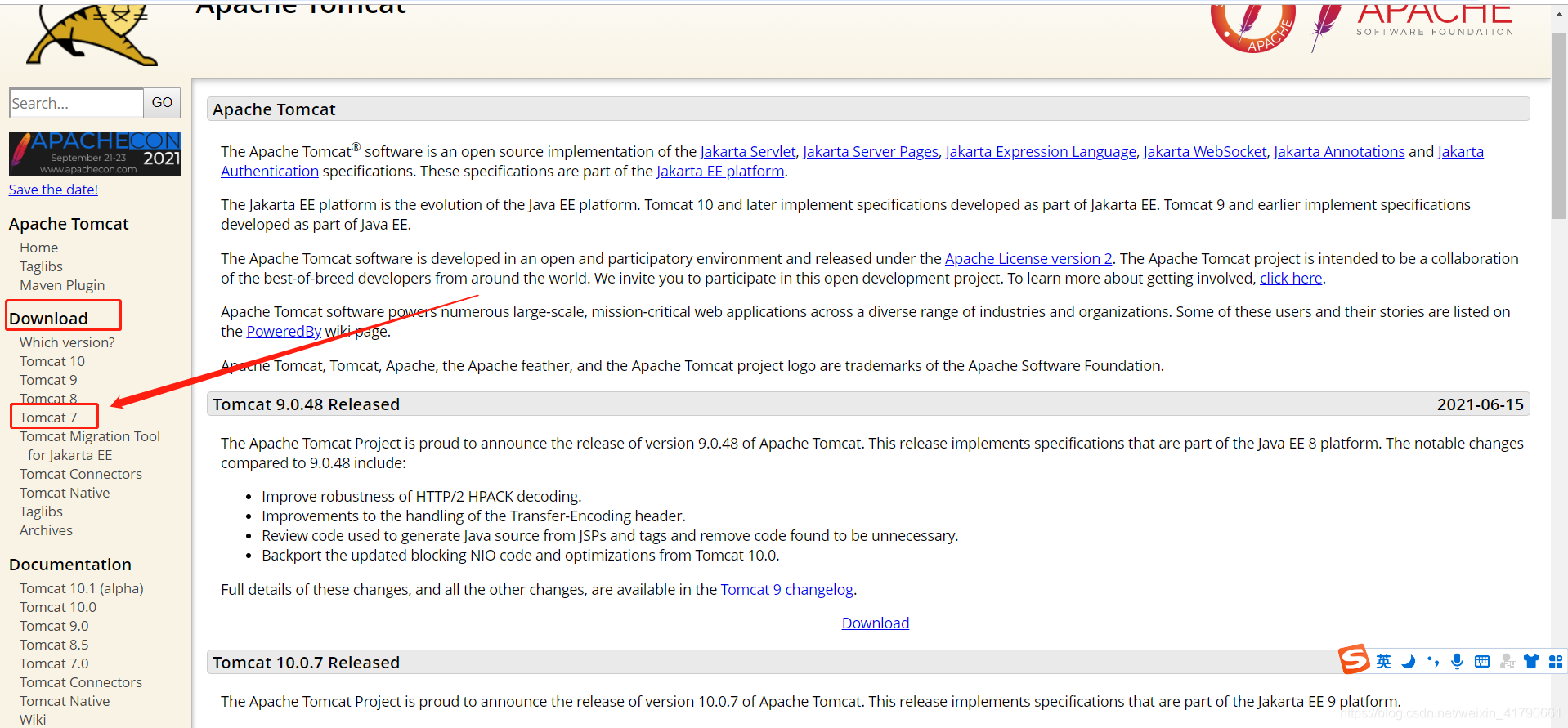Screen dimensions: 1568x728
Task: Open Tomcat Migration Tool for Jakarta EE
Action: coord(90,445)
